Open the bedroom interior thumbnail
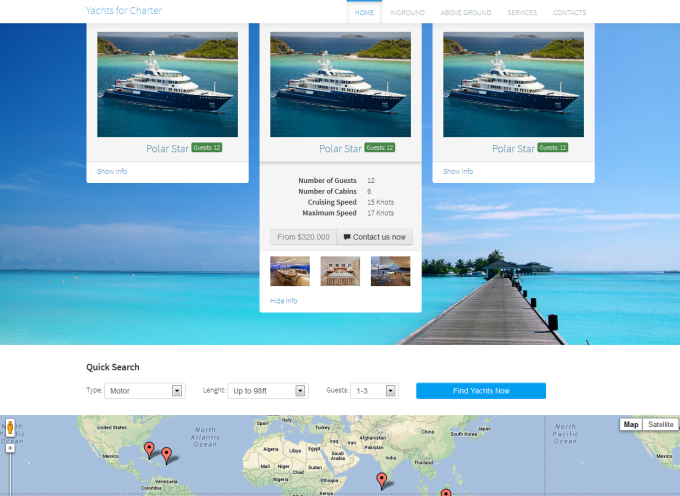The image size is (680, 496). (x=340, y=271)
